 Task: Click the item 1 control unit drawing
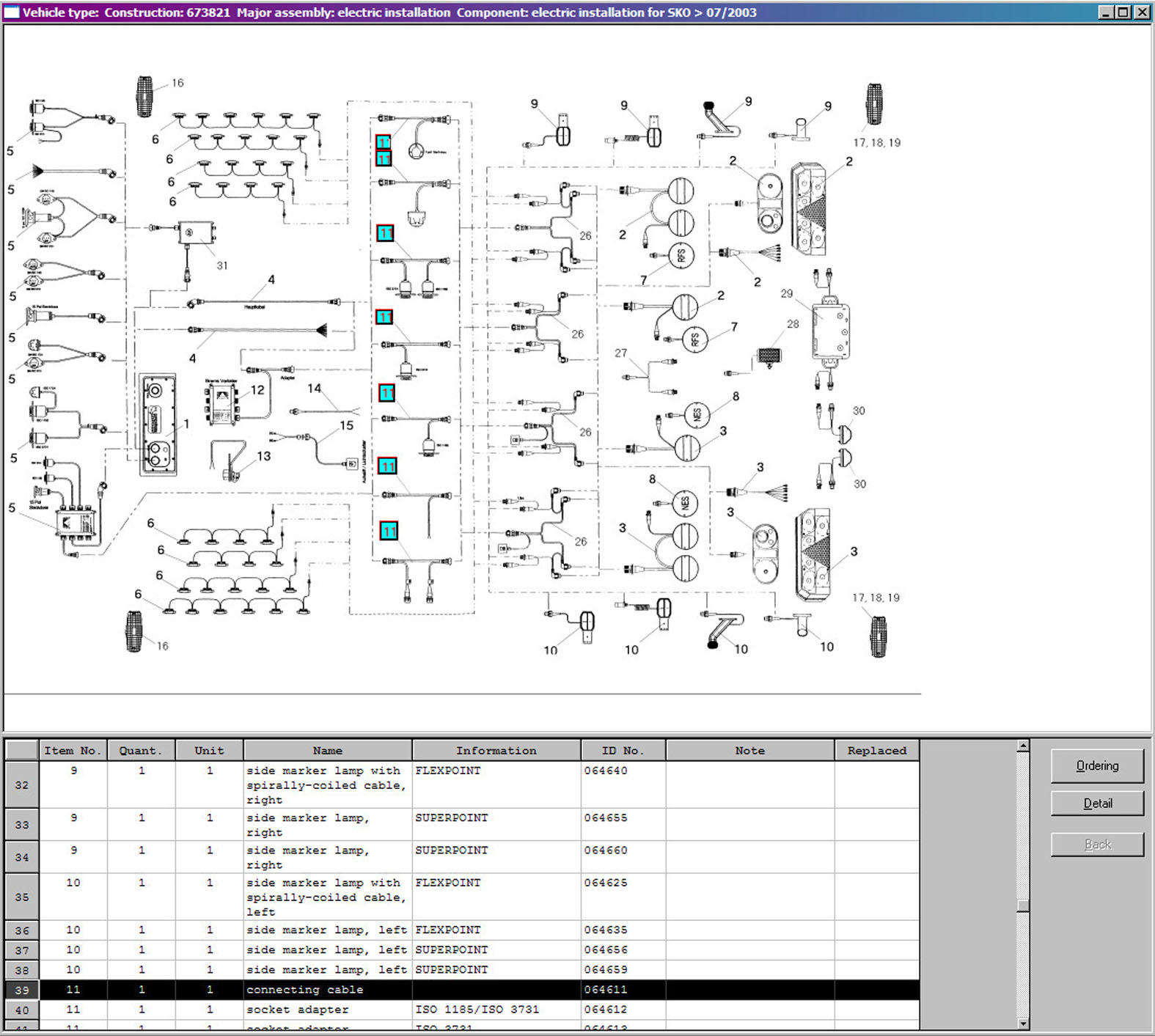point(158,425)
